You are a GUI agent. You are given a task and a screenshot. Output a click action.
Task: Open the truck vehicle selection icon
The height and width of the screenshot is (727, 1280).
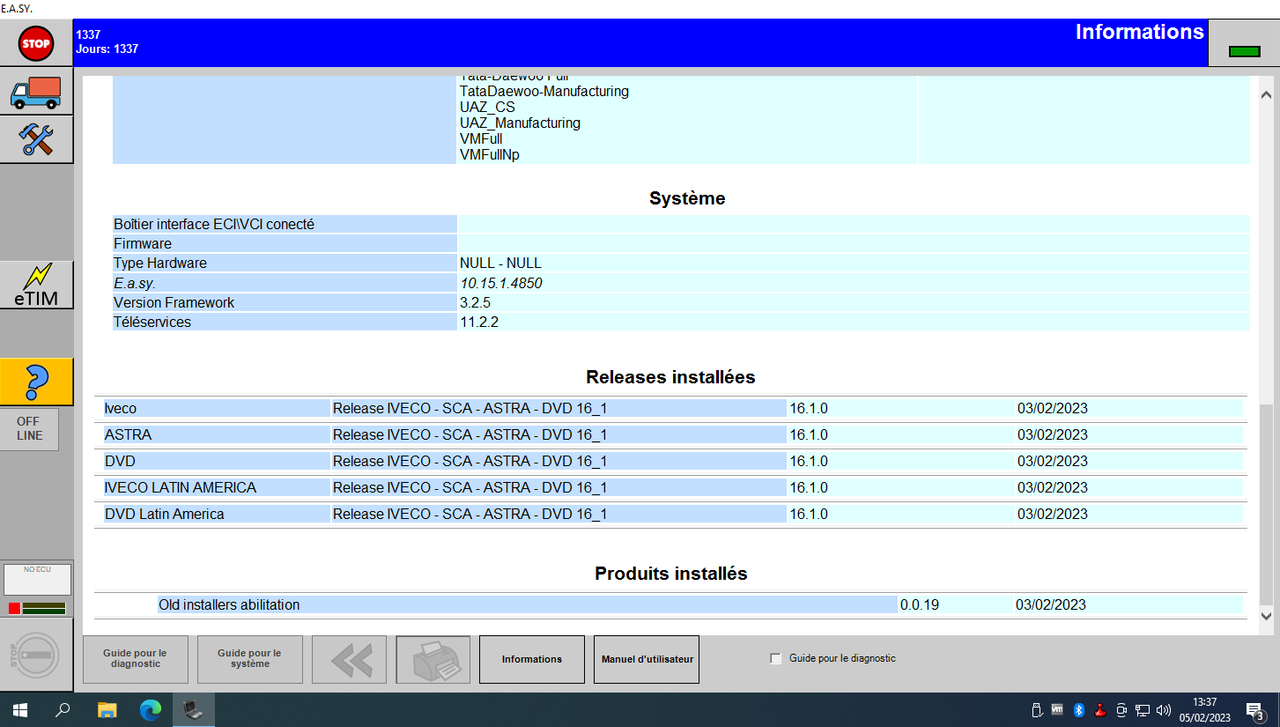pyautogui.click(x=36, y=92)
